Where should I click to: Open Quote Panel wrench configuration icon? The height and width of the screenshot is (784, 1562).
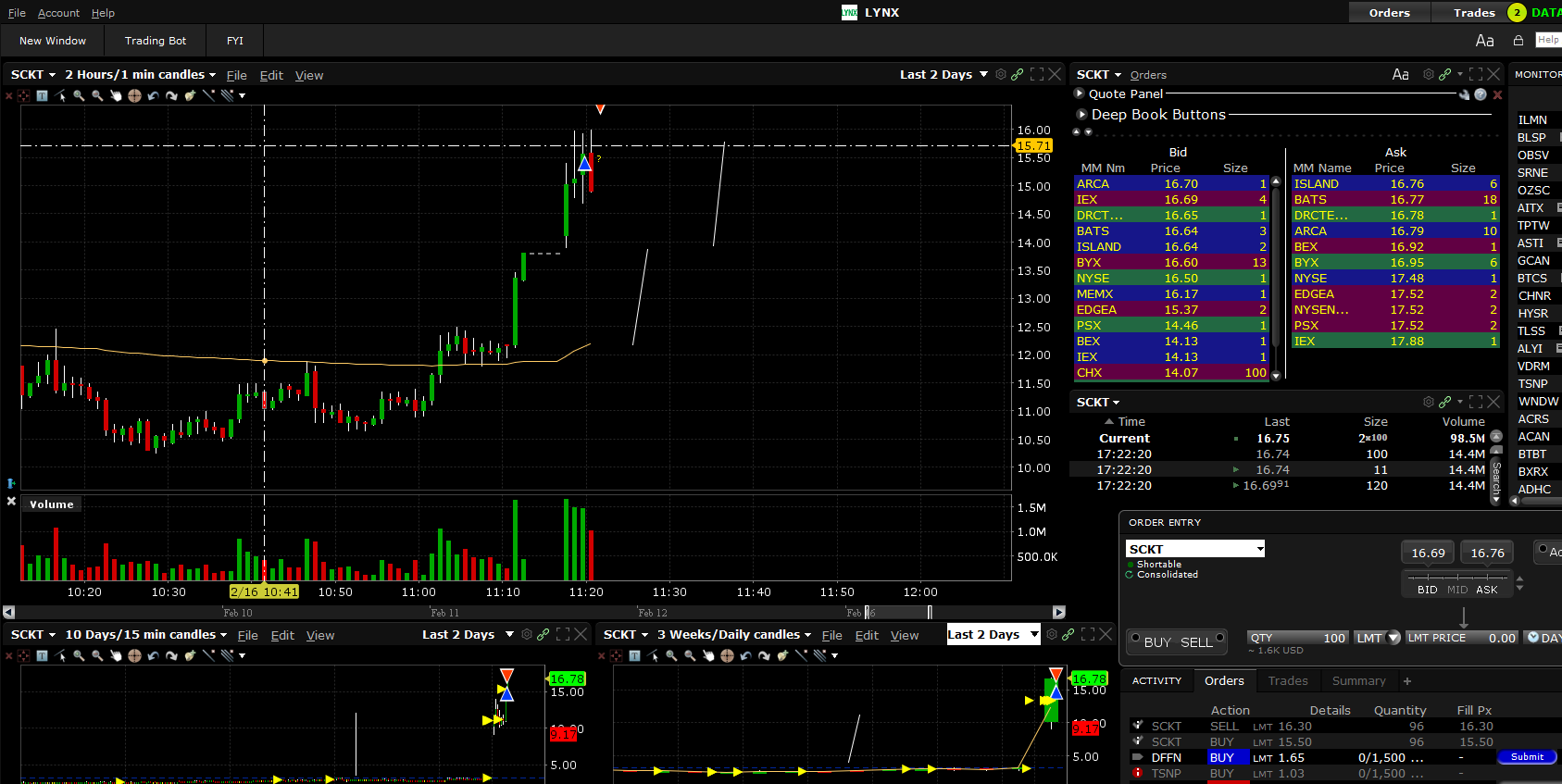point(1464,94)
